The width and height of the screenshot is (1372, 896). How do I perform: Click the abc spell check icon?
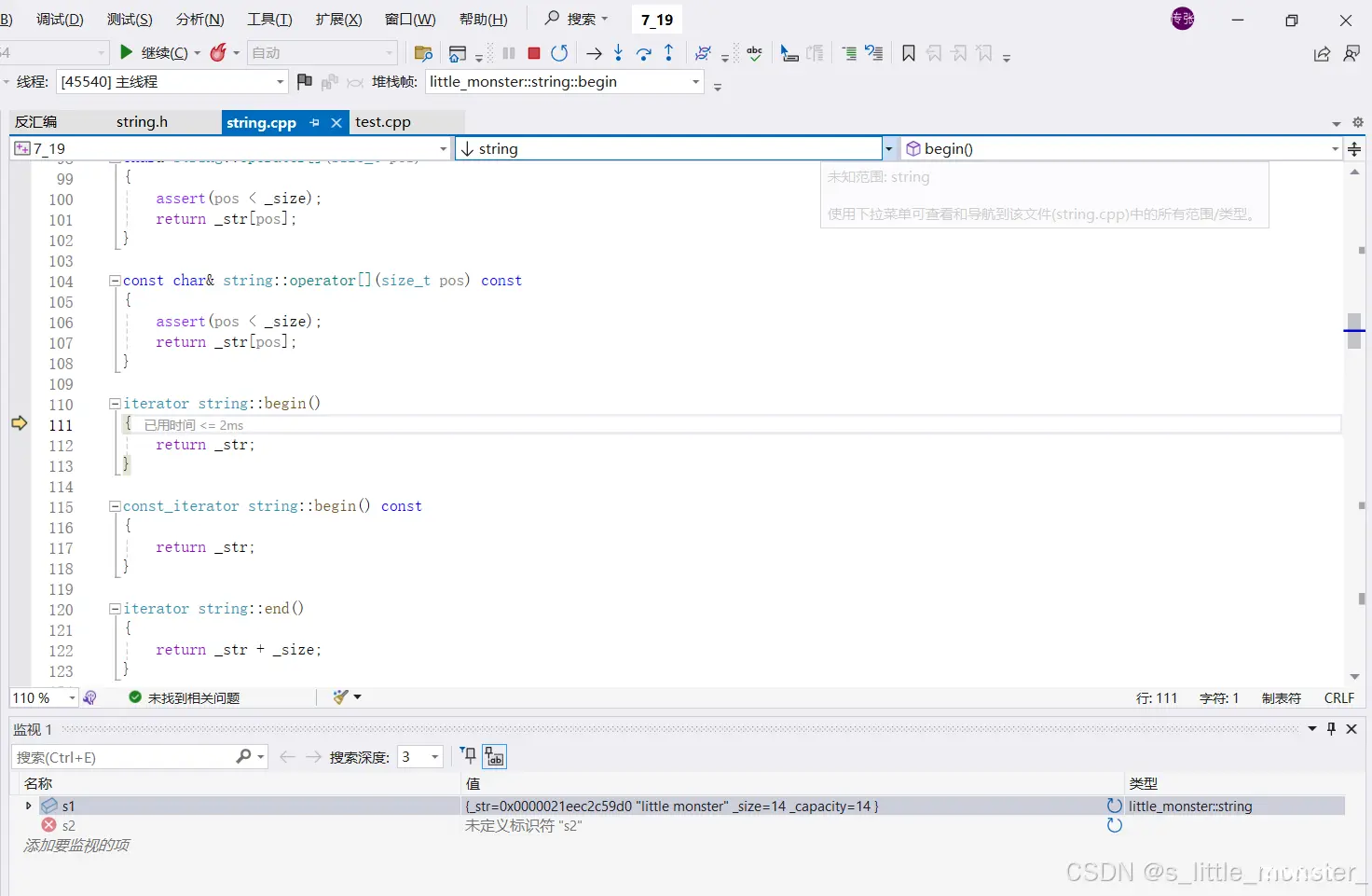click(754, 53)
